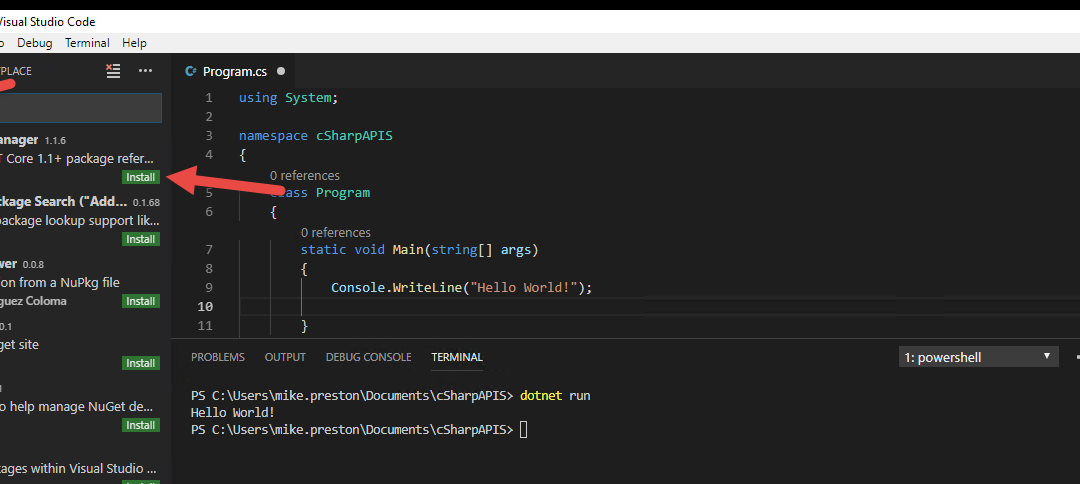Click 'Program' class name in editor
This screenshot has width=1080, height=484.
click(x=342, y=193)
